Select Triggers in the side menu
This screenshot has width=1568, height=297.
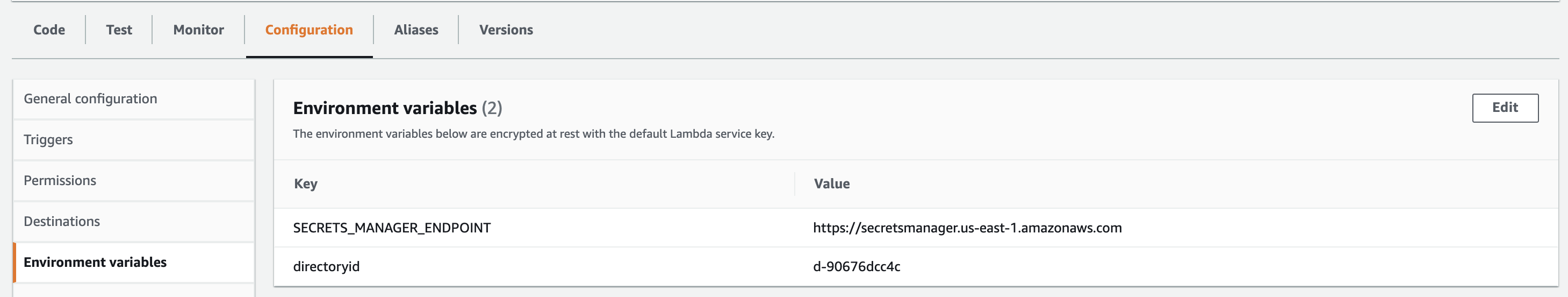[x=48, y=140]
